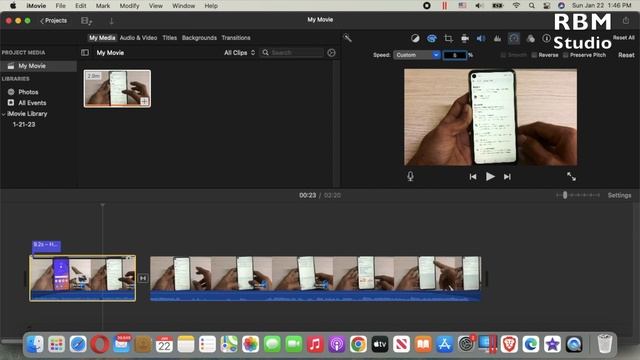Open the Window menu

[x=183, y=6]
